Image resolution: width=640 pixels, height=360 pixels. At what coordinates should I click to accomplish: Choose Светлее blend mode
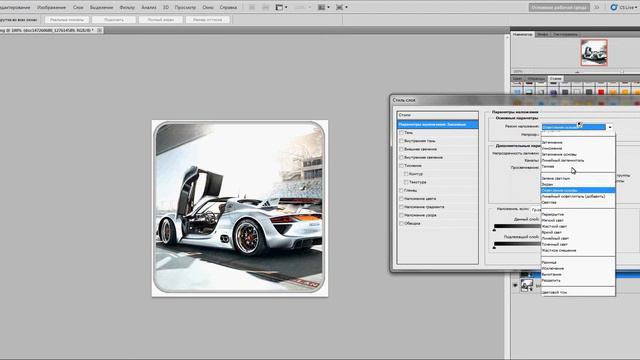click(x=578, y=202)
